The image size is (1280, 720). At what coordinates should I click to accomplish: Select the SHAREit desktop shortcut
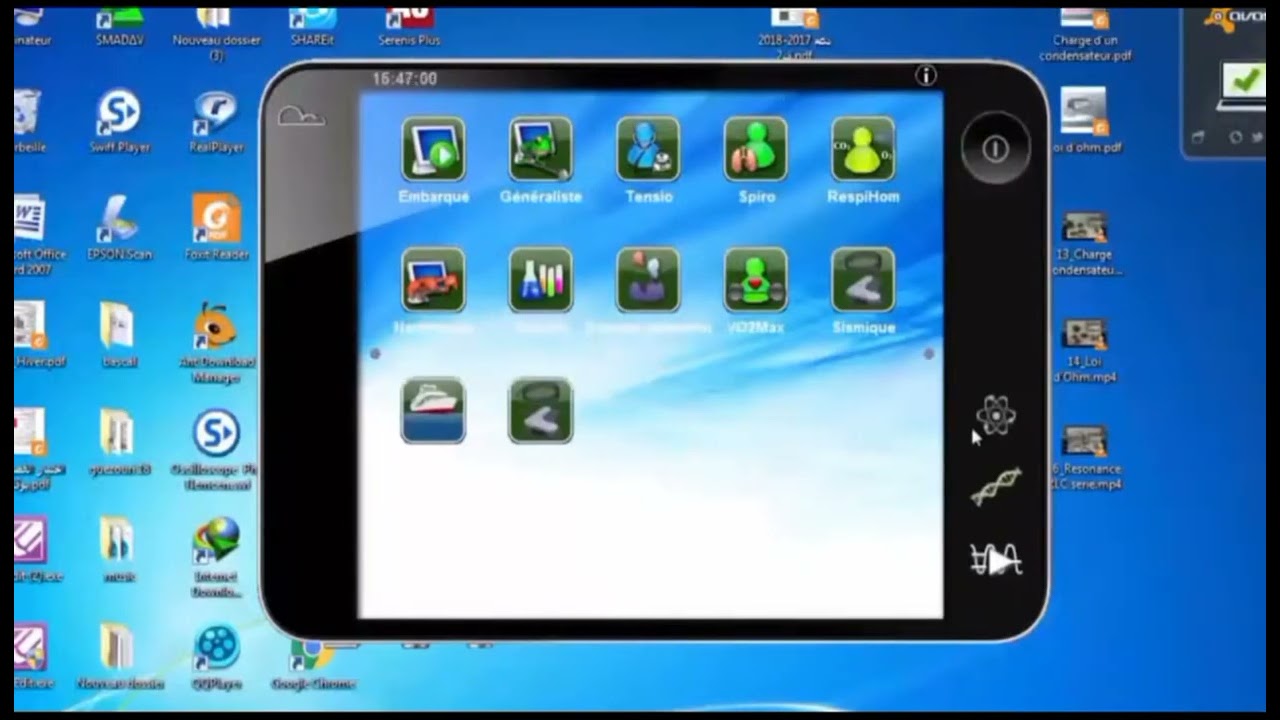pos(313,27)
